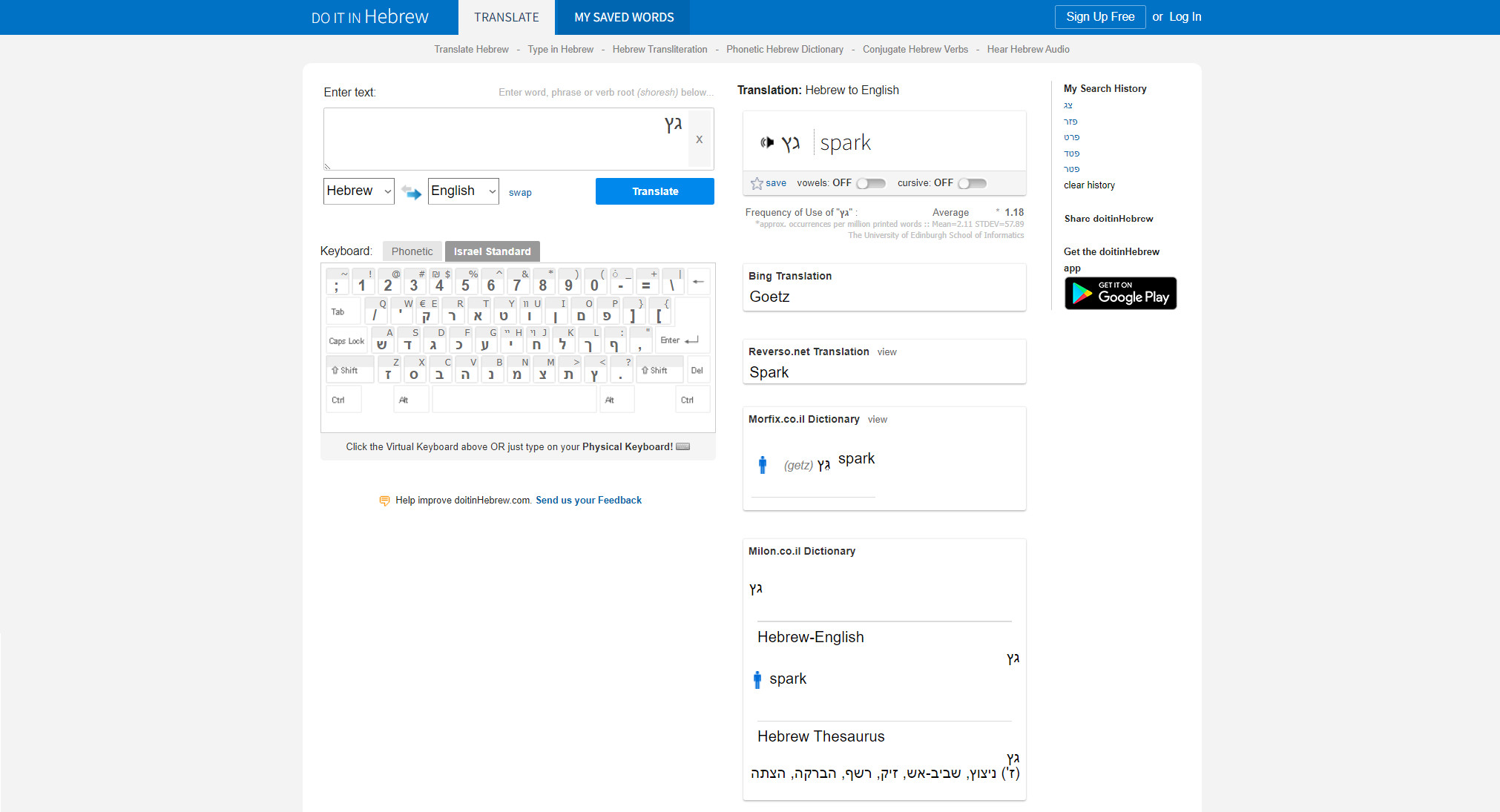Click the save star icon
Screen dimensions: 1500x812
tap(757, 183)
